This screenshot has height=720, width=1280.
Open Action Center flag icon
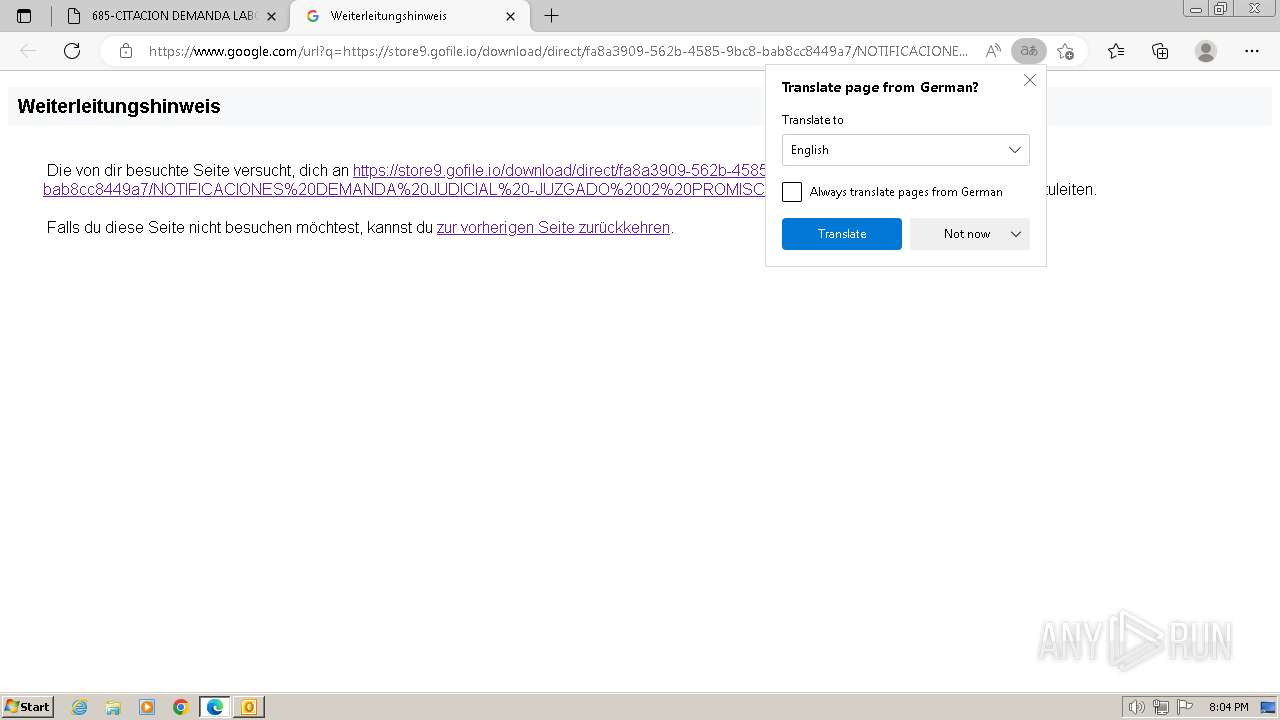(1185, 707)
